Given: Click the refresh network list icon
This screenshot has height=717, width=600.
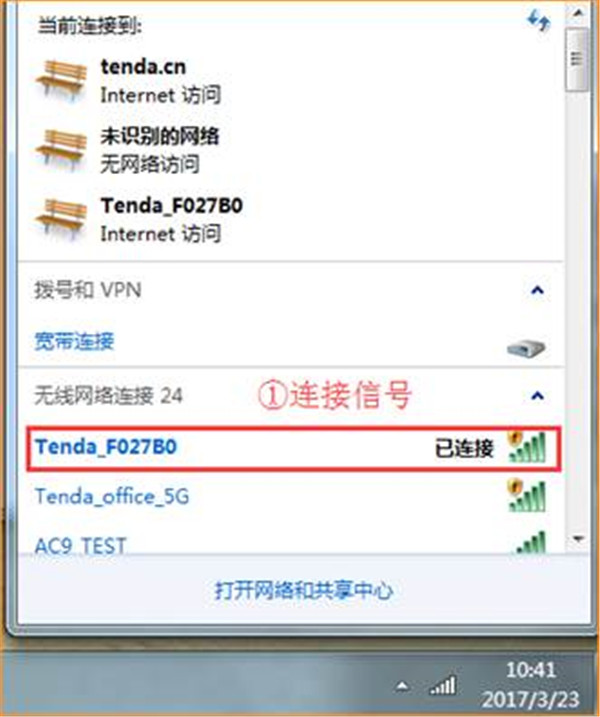Looking at the screenshot, I should point(538,21).
